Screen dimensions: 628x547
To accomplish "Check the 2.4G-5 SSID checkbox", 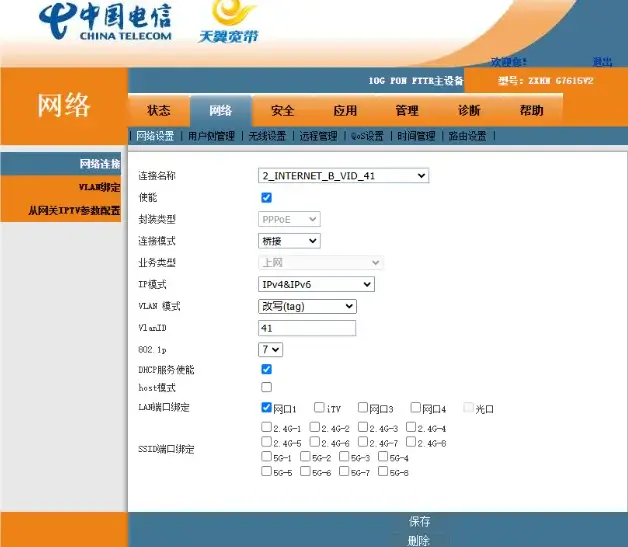I will (x=266, y=442).
